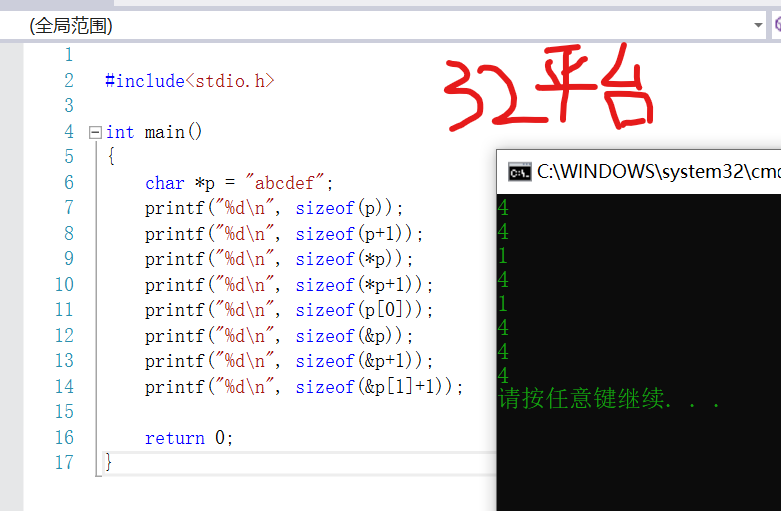Place cursor on #include<stdio.h> line
This screenshot has height=511, width=781.
[190, 81]
